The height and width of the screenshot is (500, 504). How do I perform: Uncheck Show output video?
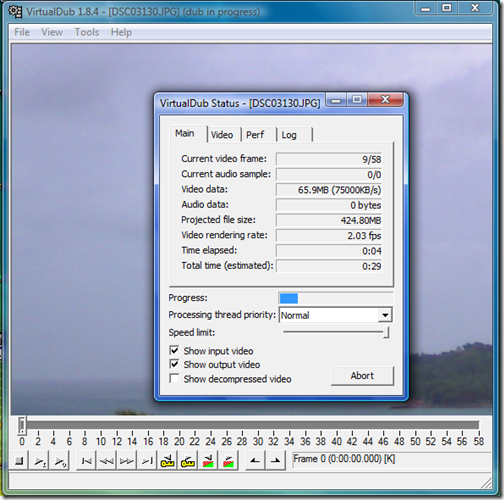(x=174, y=364)
